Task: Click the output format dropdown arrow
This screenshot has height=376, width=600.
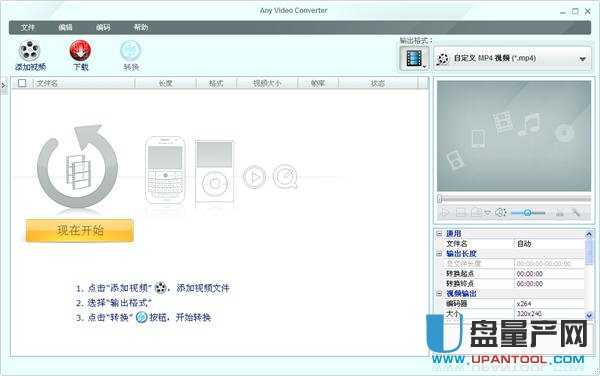Action: [x=582, y=59]
